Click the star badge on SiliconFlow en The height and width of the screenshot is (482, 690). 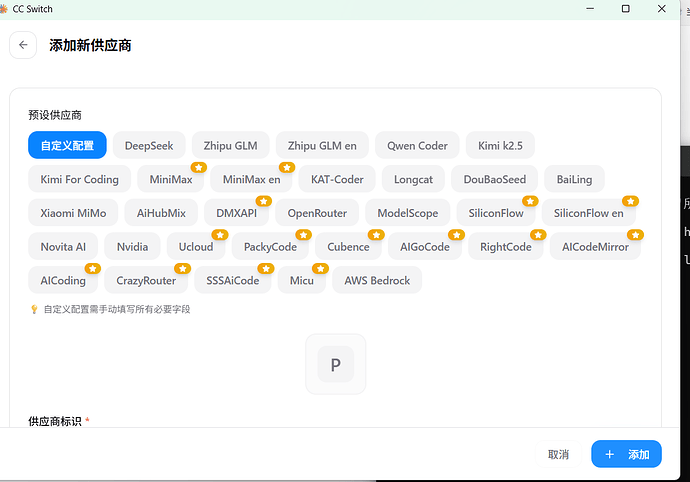[631, 201]
